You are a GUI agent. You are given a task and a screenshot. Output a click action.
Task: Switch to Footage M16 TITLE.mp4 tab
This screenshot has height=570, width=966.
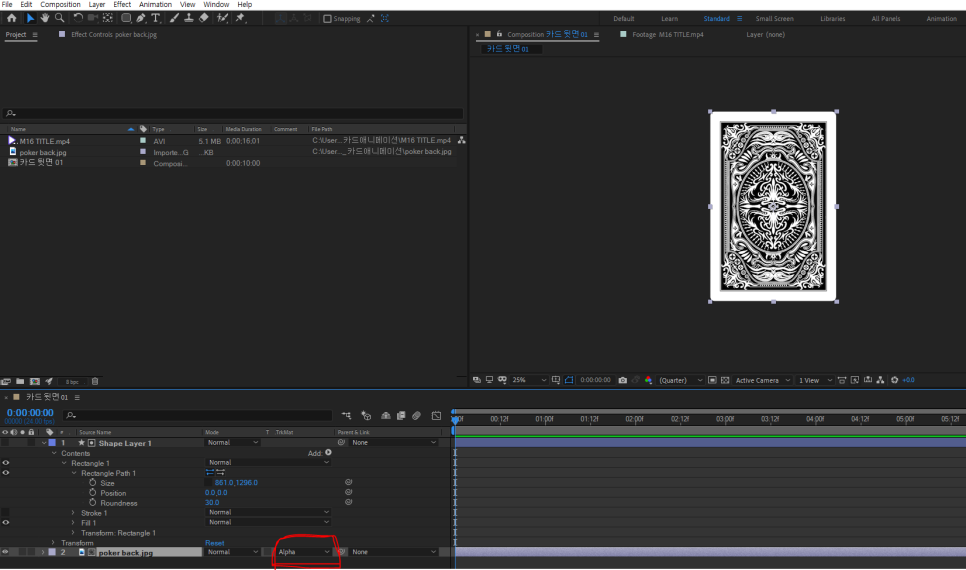[667, 35]
